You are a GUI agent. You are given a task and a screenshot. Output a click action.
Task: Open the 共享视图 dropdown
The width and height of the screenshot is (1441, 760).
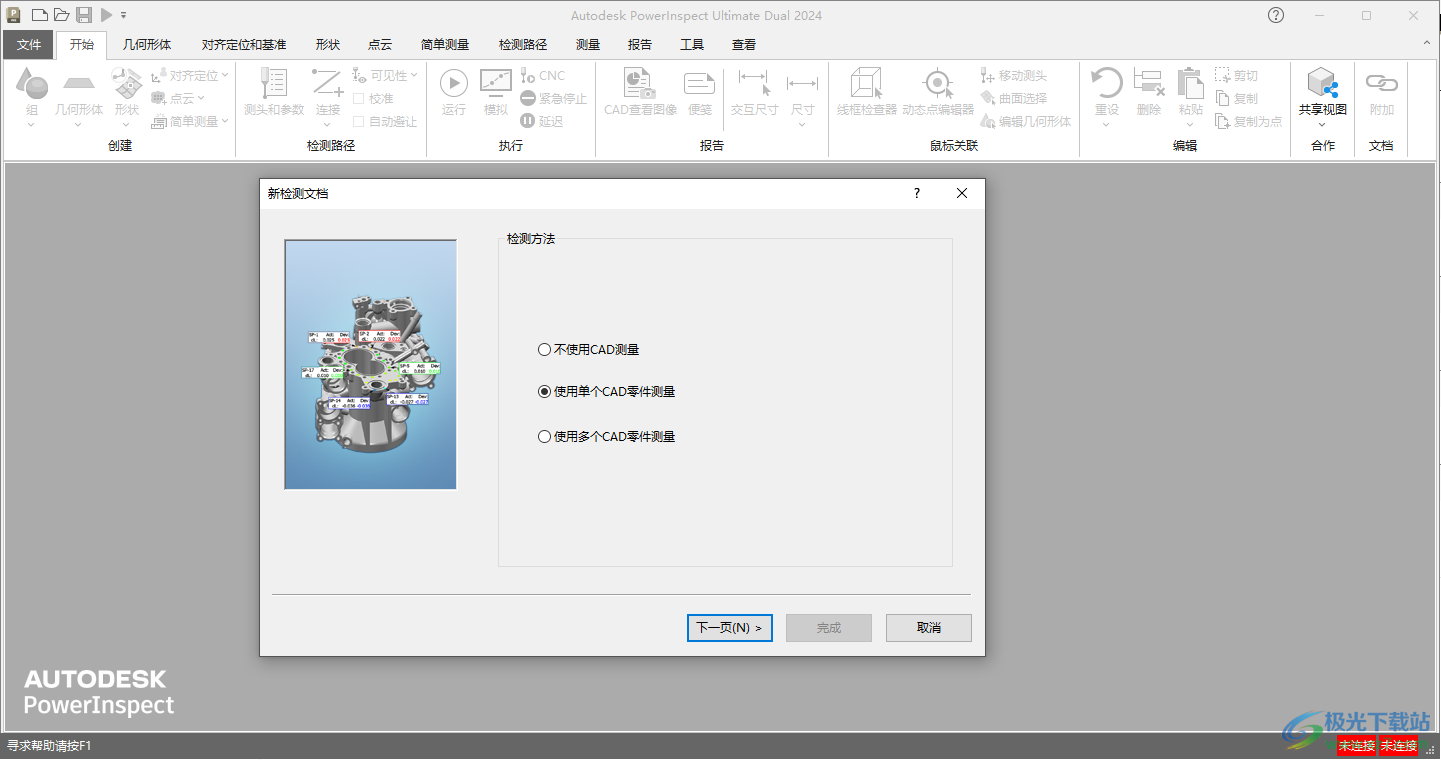tap(1323, 126)
